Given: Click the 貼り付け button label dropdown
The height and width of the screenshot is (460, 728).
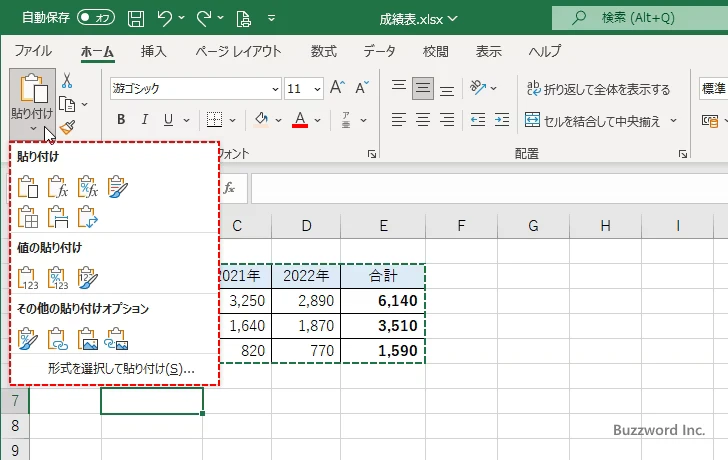Looking at the screenshot, I should tap(32, 119).
